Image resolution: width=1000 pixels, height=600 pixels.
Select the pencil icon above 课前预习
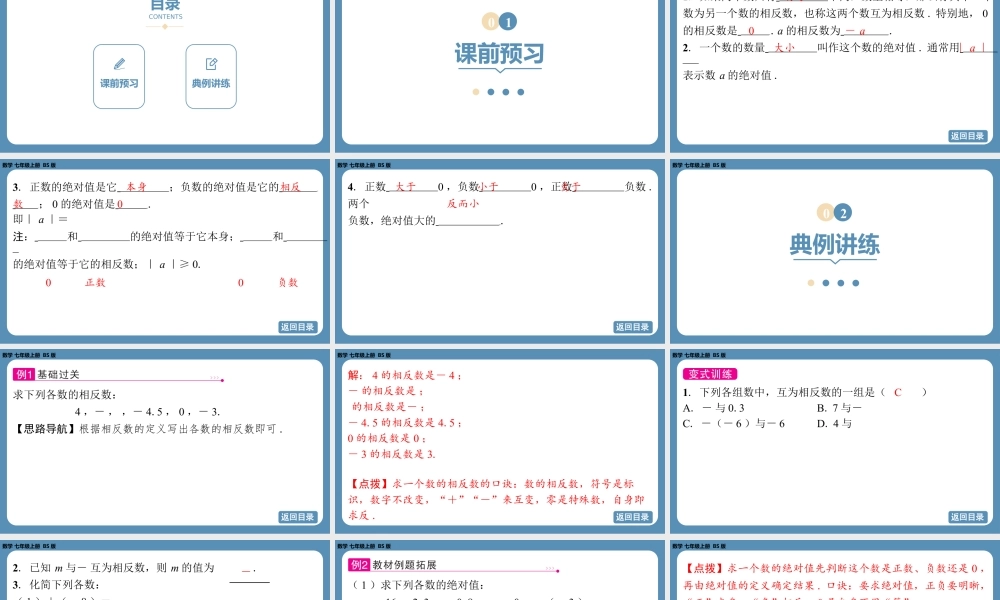(119, 62)
